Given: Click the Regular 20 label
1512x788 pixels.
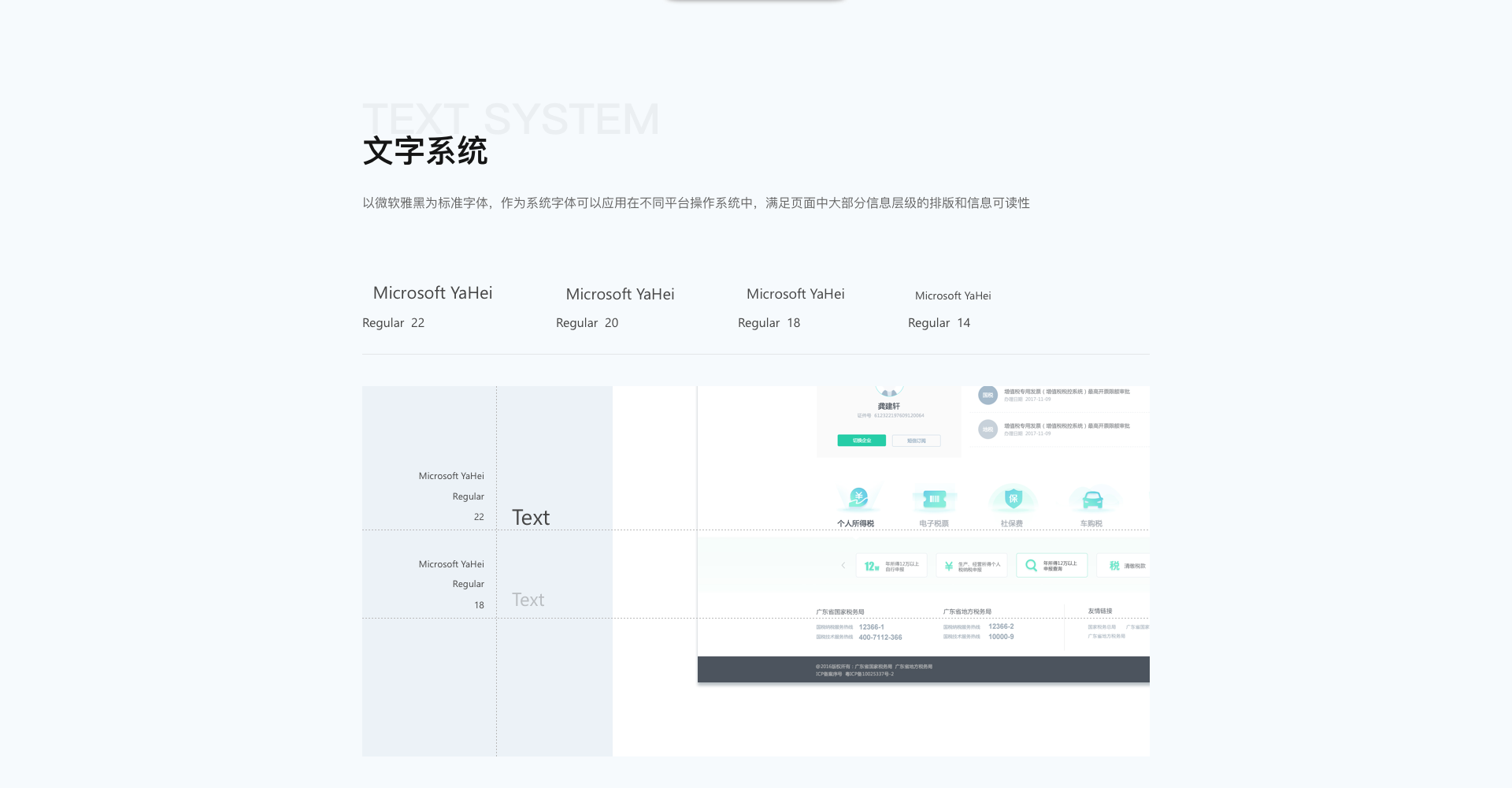Looking at the screenshot, I should (x=587, y=323).
